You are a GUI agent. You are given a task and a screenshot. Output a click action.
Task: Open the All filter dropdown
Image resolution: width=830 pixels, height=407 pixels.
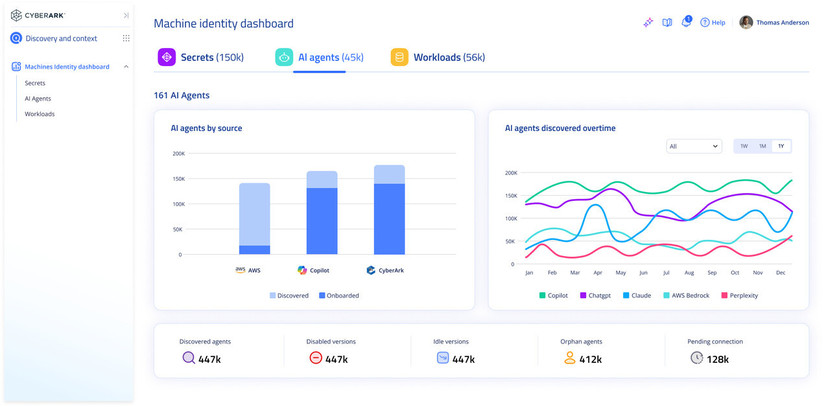point(694,146)
